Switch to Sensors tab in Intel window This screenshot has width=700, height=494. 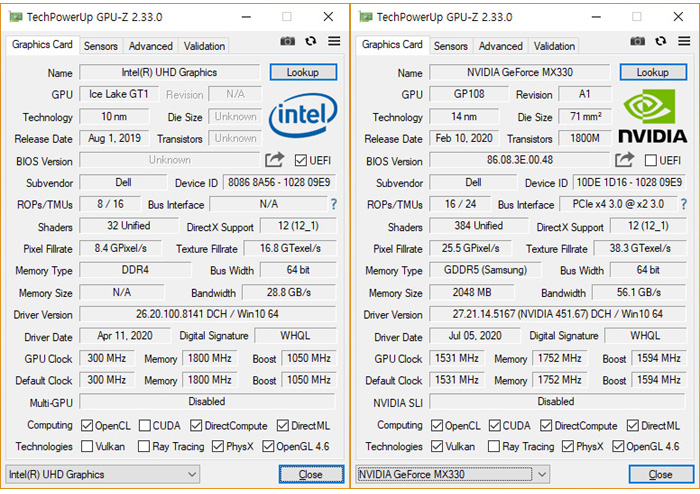pyautogui.click(x=100, y=46)
